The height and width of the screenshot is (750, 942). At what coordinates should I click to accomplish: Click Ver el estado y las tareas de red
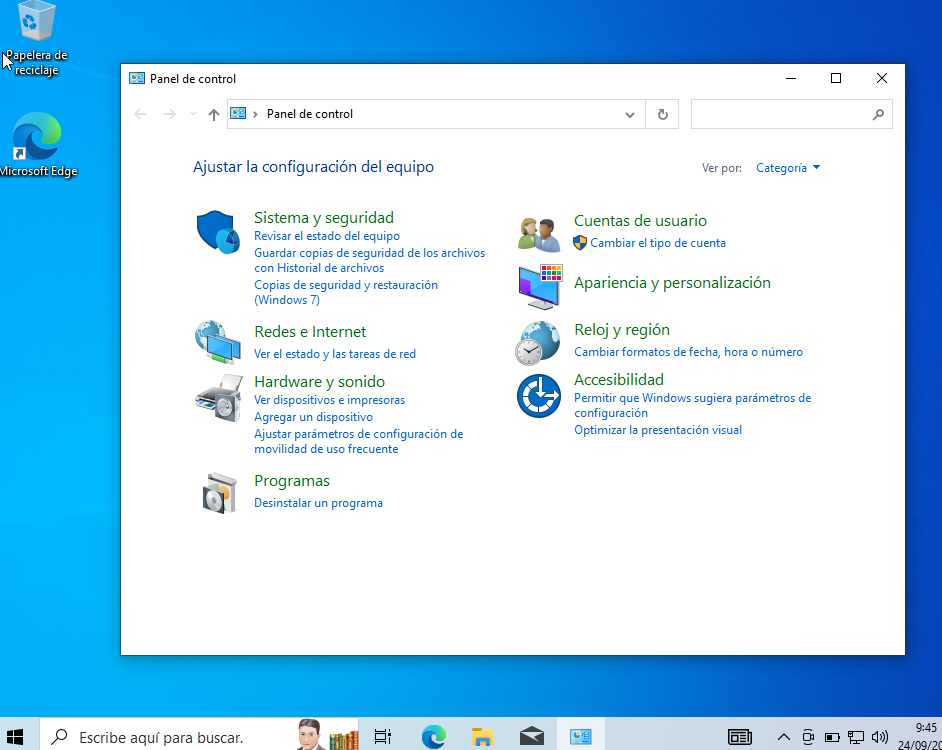[x=335, y=354]
